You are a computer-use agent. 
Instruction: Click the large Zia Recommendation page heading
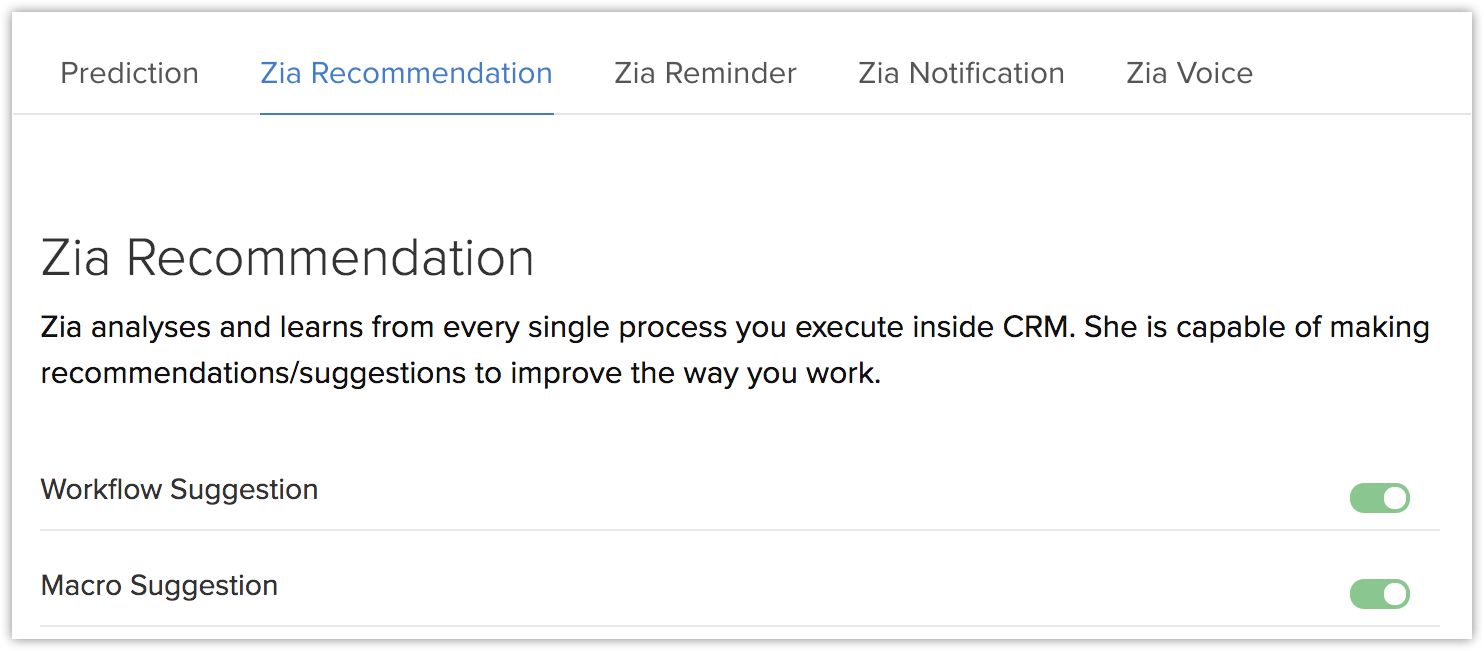click(287, 258)
